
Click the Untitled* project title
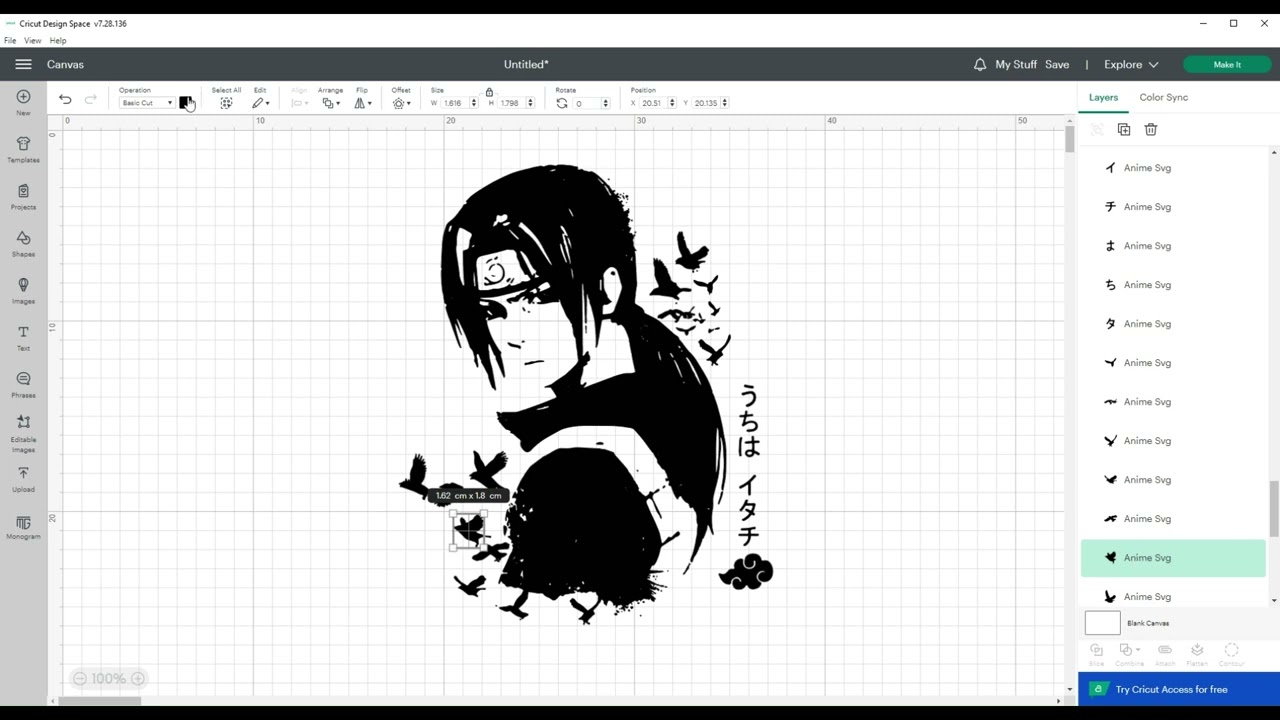pos(526,64)
